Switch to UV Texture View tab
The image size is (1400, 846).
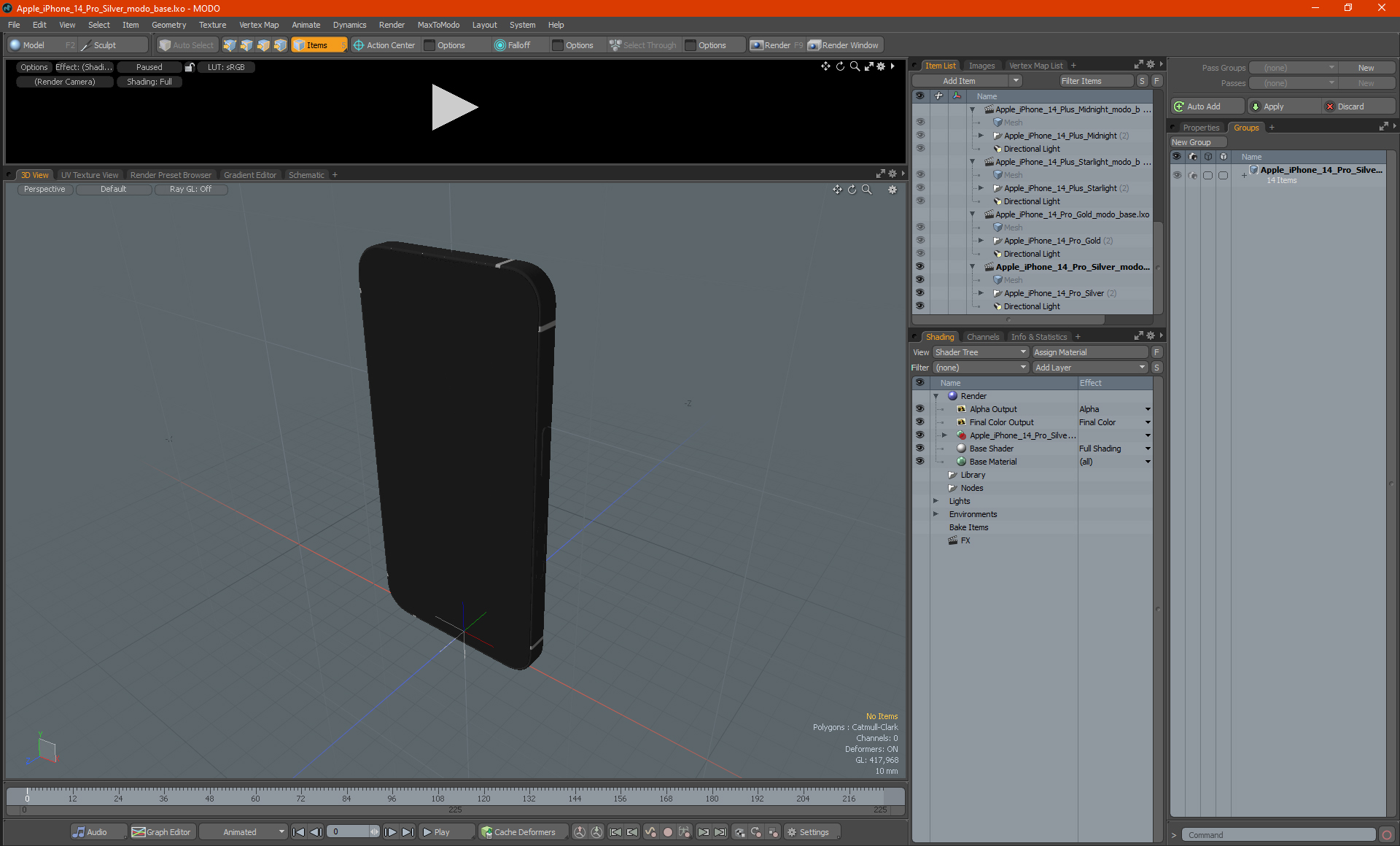point(89,175)
